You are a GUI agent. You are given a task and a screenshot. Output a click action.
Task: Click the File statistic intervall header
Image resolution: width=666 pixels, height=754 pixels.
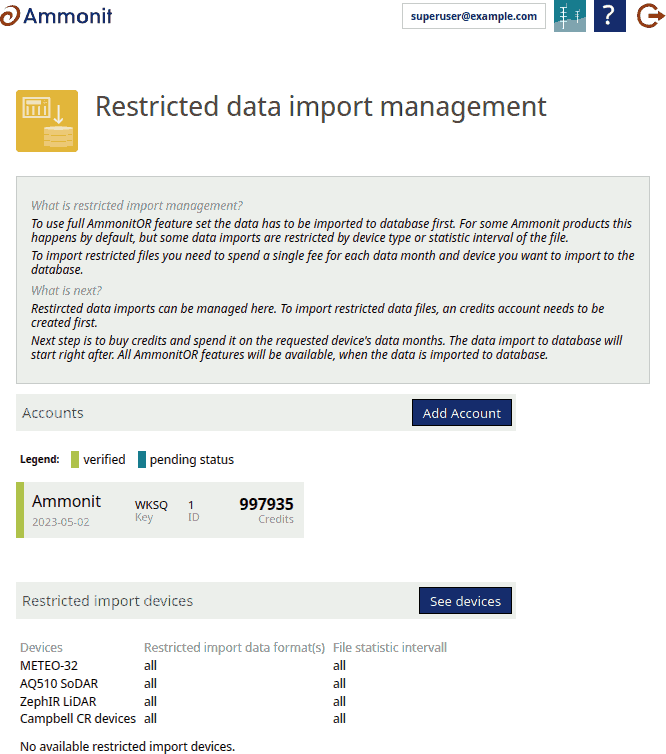(390, 648)
